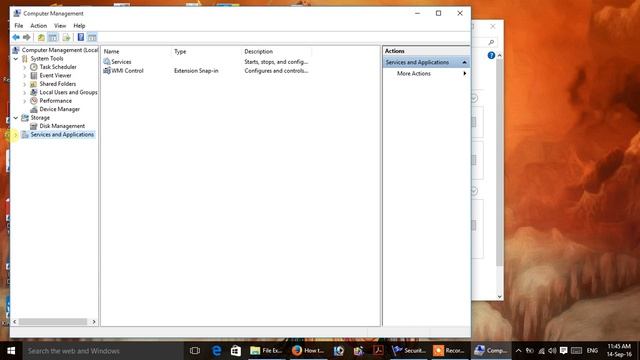Open the volume icon in system tray
640x360 pixels.
pos(552,351)
